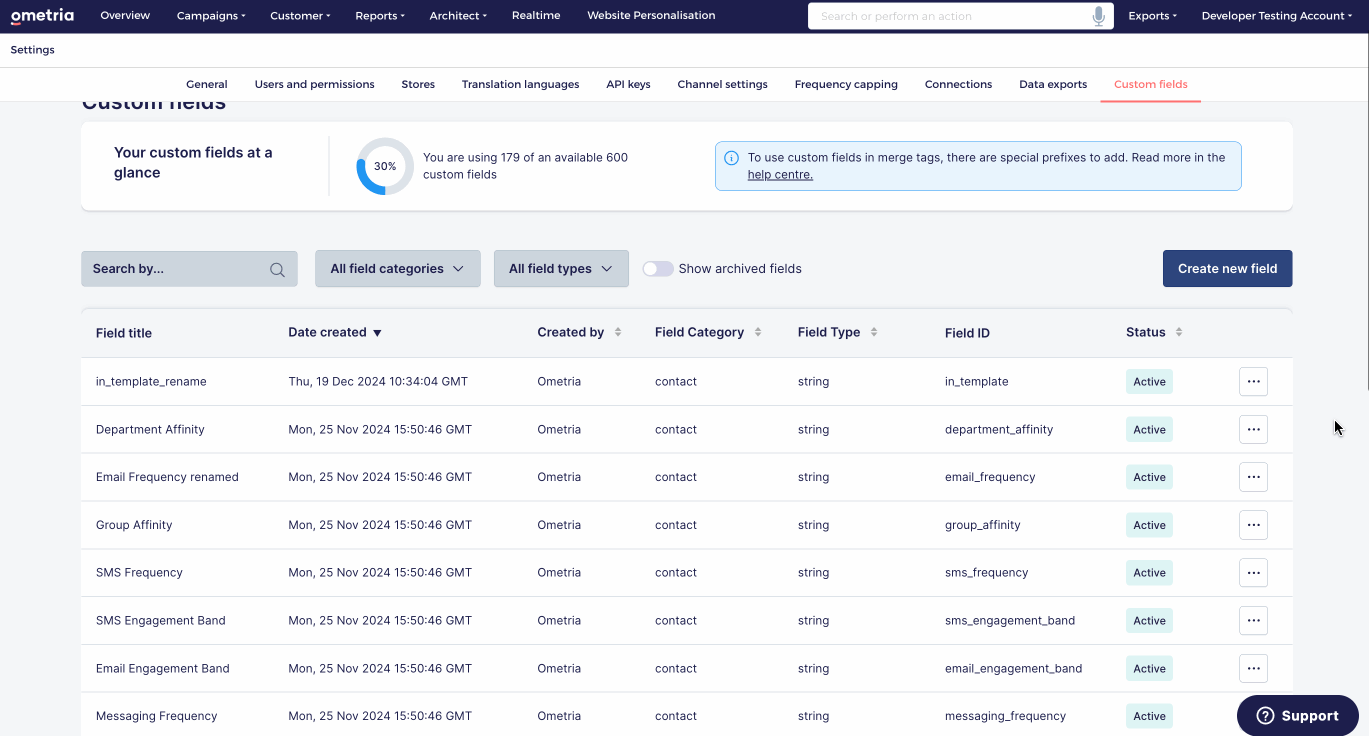Sort by Date created arrow
The height and width of the screenshot is (736, 1369).
click(x=377, y=333)
